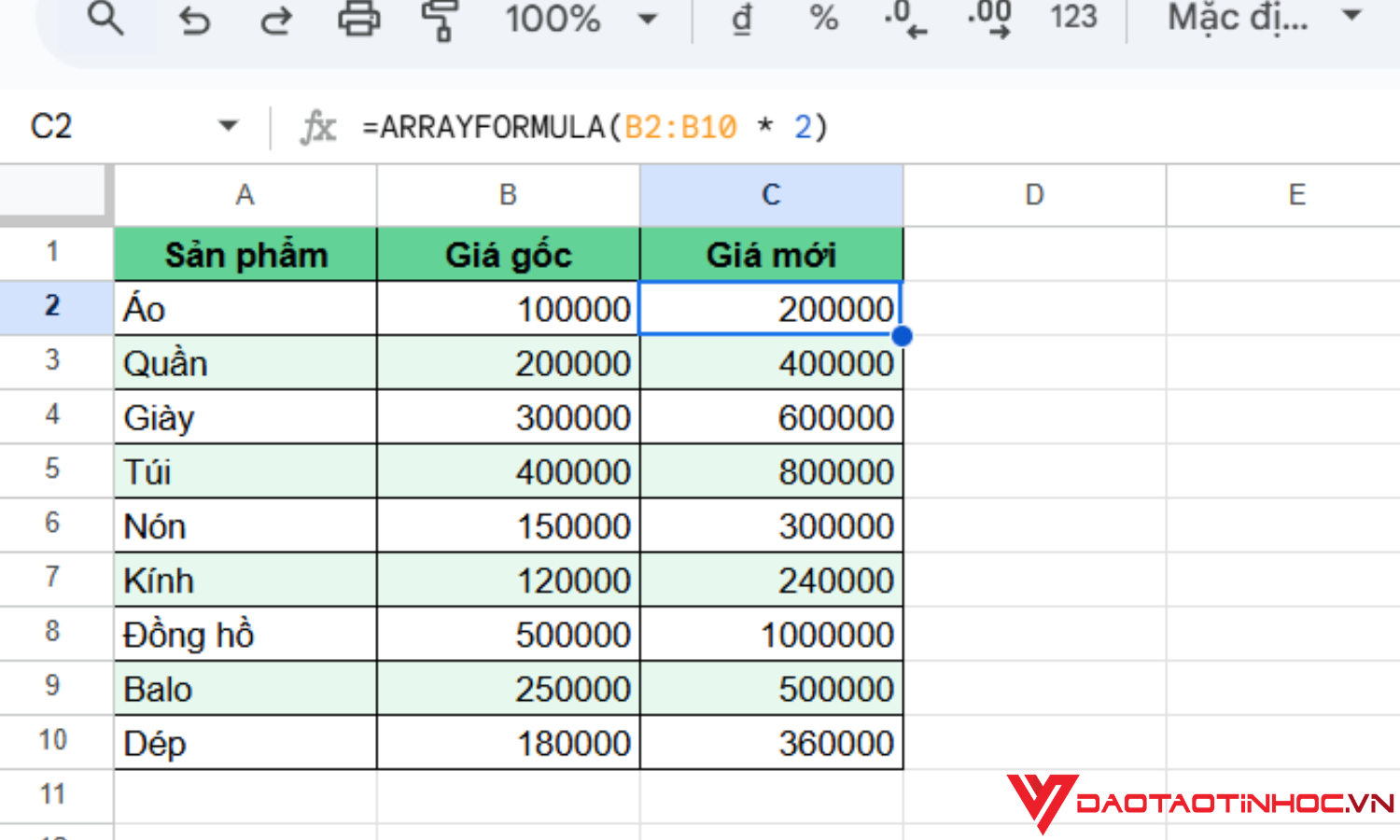Select the Giá gốc header cell
Viewport: 1400px width, 840px height.
(507, 253)
